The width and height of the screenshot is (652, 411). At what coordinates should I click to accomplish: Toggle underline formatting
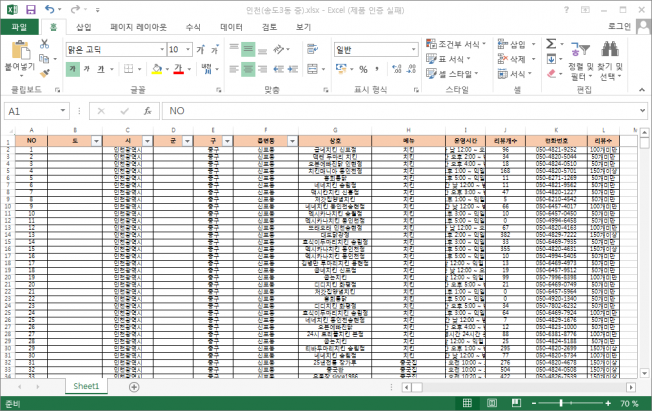point(101,69)
